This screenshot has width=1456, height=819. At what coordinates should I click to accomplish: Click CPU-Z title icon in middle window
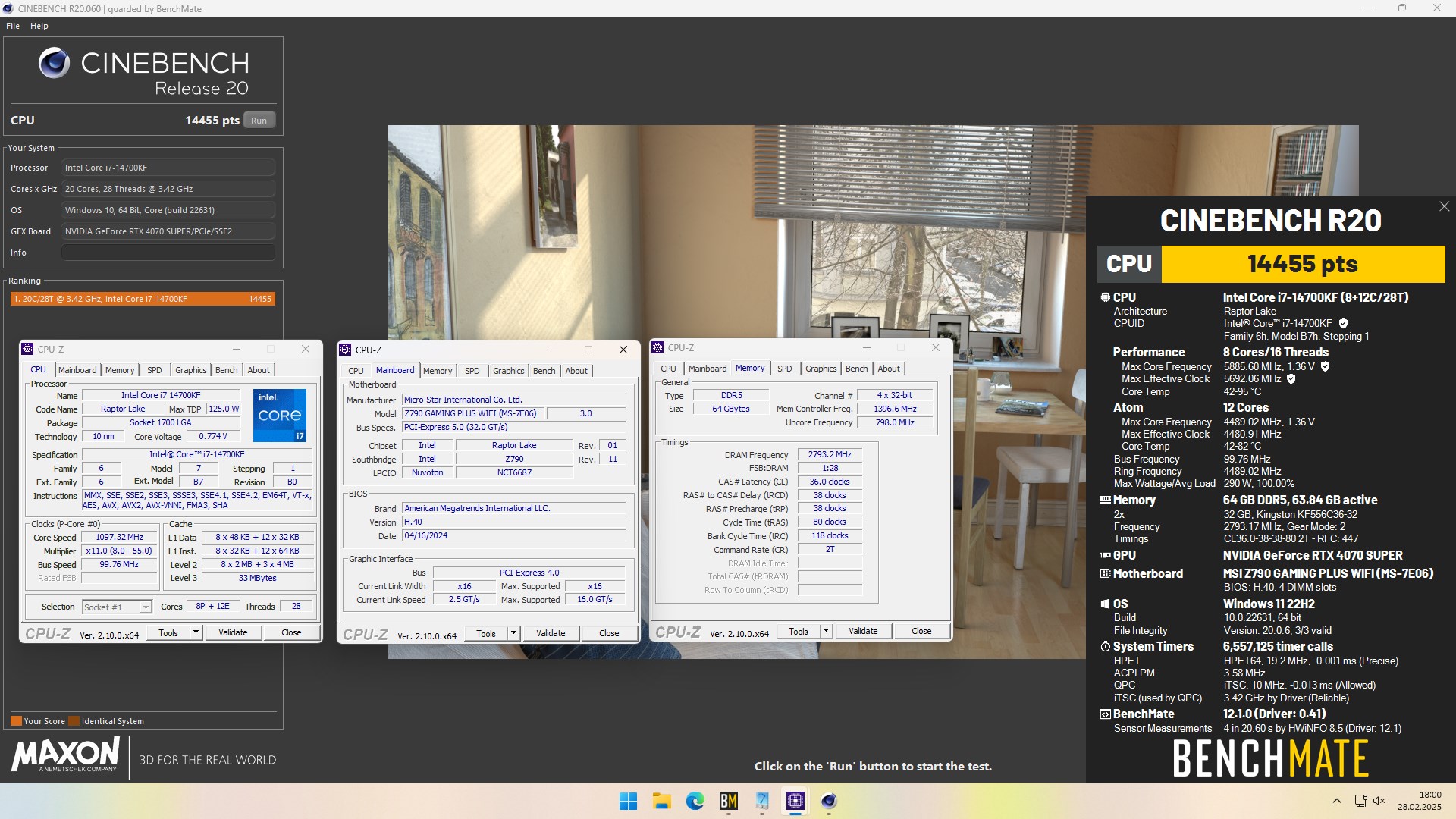(346, 350)
